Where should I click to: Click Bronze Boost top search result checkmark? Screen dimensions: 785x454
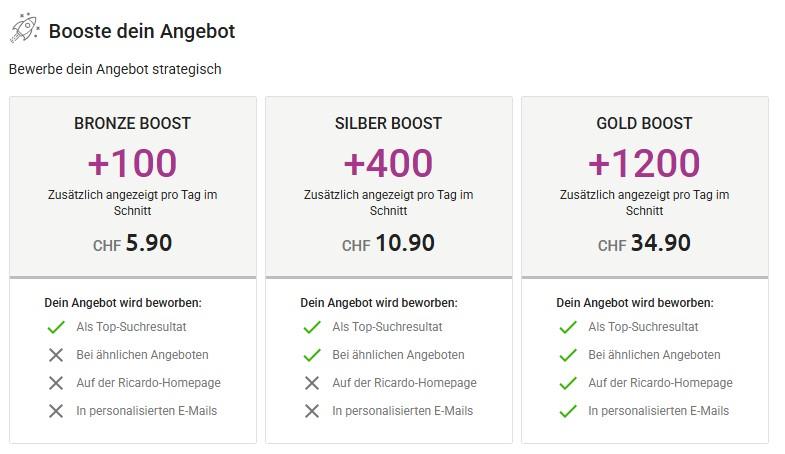(x=55, y=327)
